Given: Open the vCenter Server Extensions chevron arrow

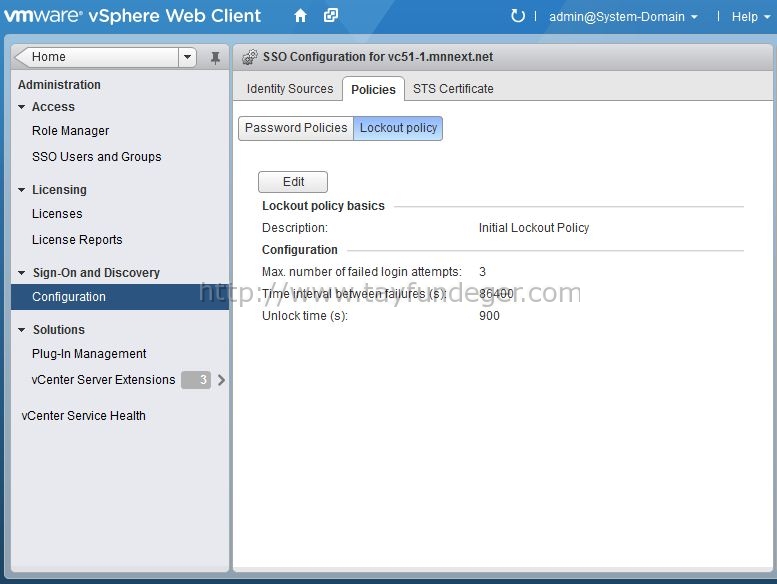Looking at the screenshot, I should tap(222, 380).
